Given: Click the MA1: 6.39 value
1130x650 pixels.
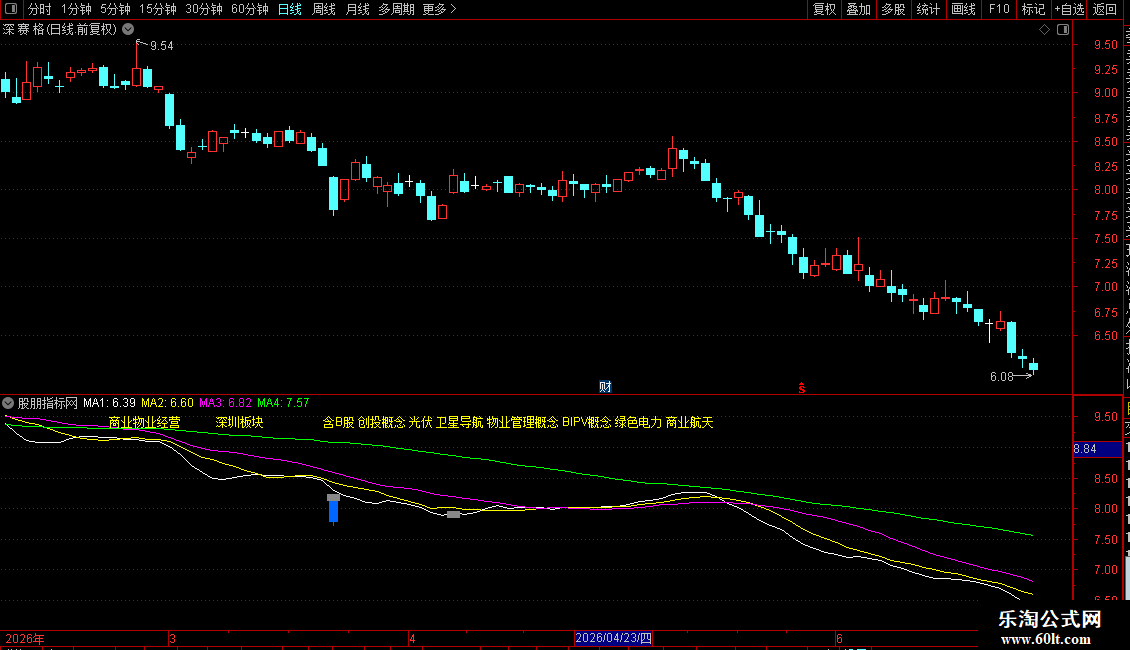Looking at the screenshot, I should (x=109, y=403).
